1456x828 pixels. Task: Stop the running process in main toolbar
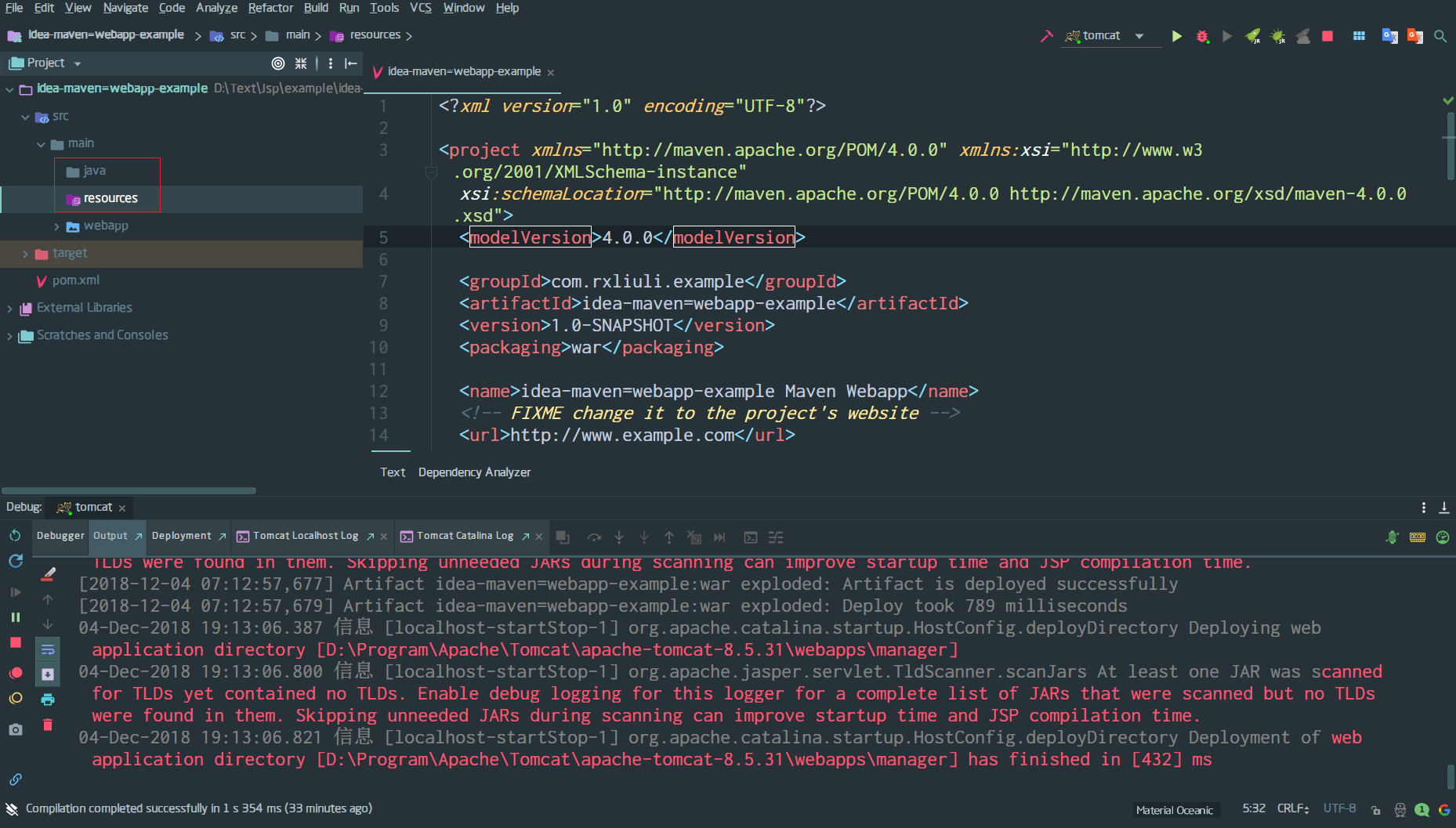pyautogui.click(x=1327, y=36)
